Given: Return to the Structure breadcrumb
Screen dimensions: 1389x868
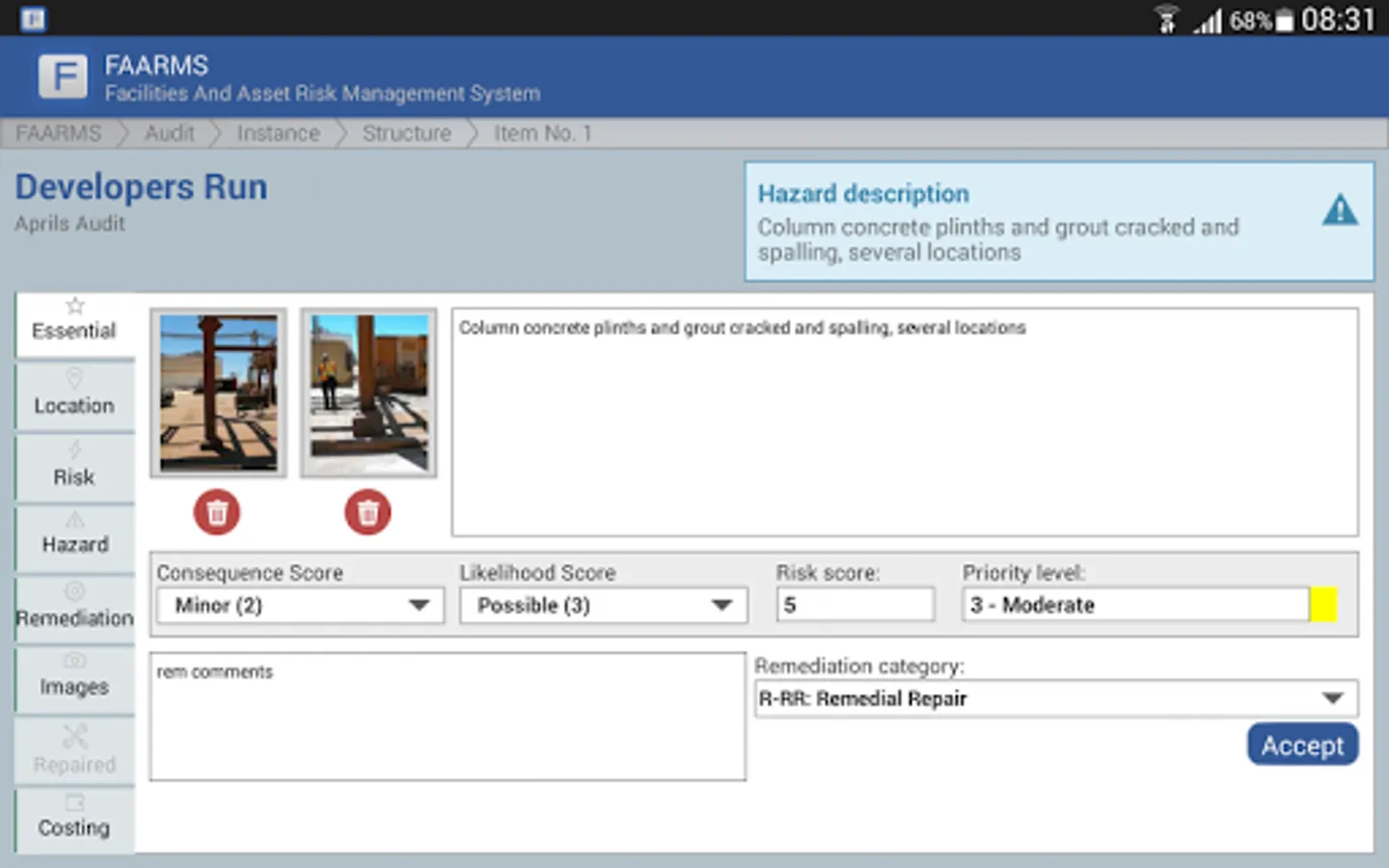Looking at the screenshot, I should [406, 133].
